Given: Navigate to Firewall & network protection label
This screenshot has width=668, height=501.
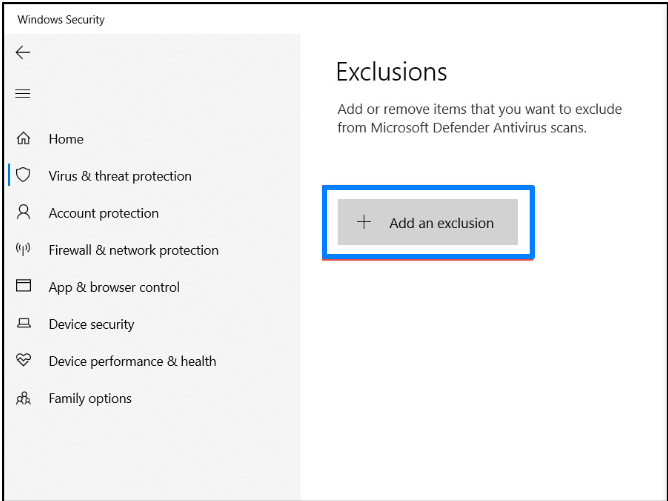Looking at the screenshot, I should point(133,250).
